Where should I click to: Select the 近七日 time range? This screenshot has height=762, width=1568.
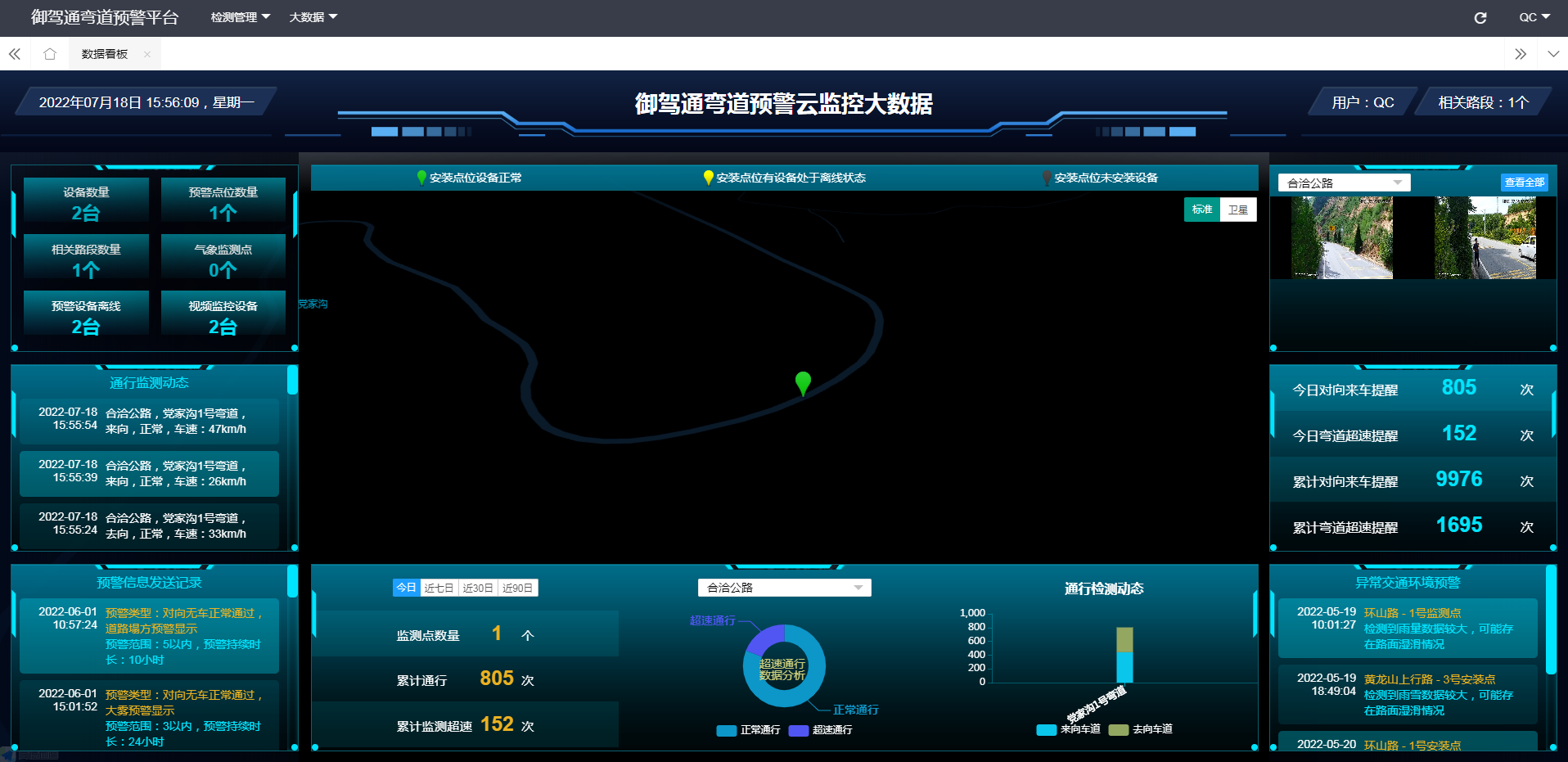tap(439, 588)
